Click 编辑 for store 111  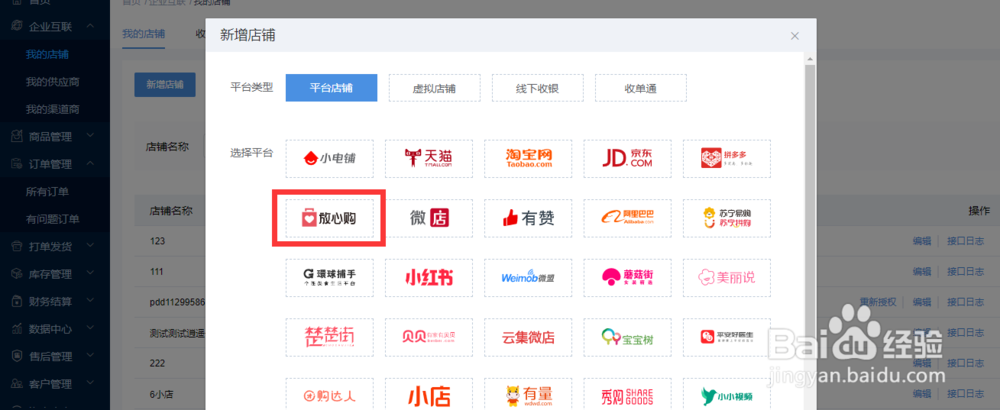[922, 272]
